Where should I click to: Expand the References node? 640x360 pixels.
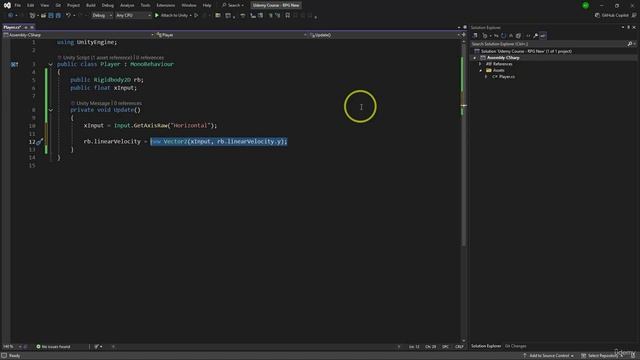click(x=480, y=64)
